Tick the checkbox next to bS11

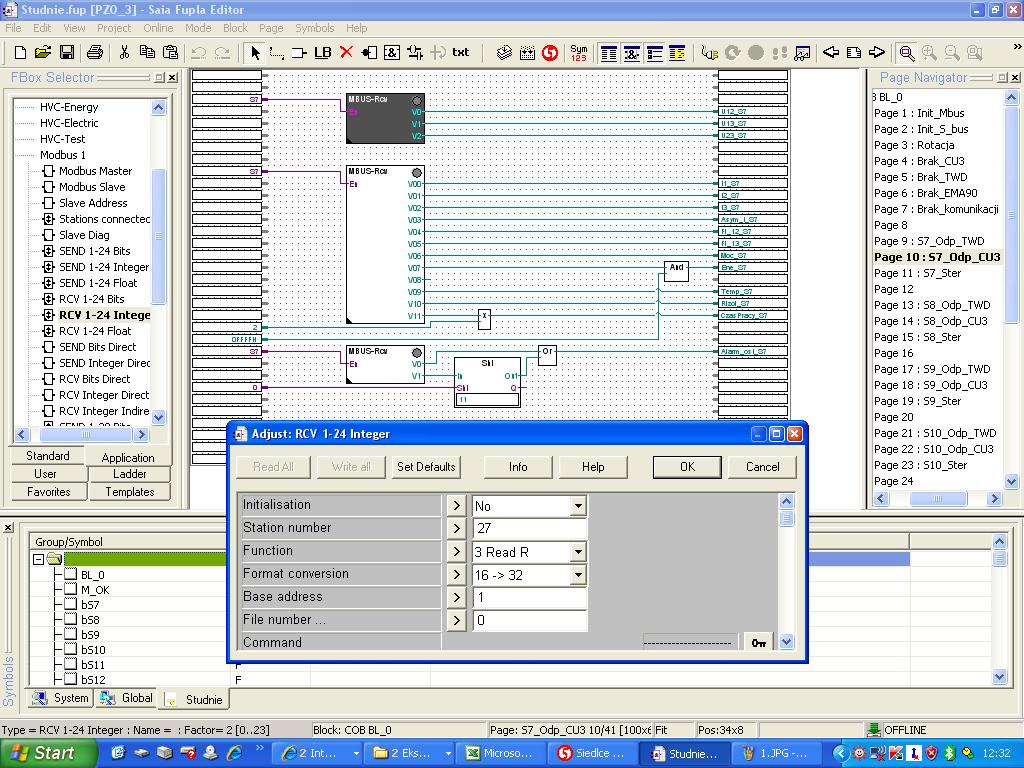click(x=71, y=665)
